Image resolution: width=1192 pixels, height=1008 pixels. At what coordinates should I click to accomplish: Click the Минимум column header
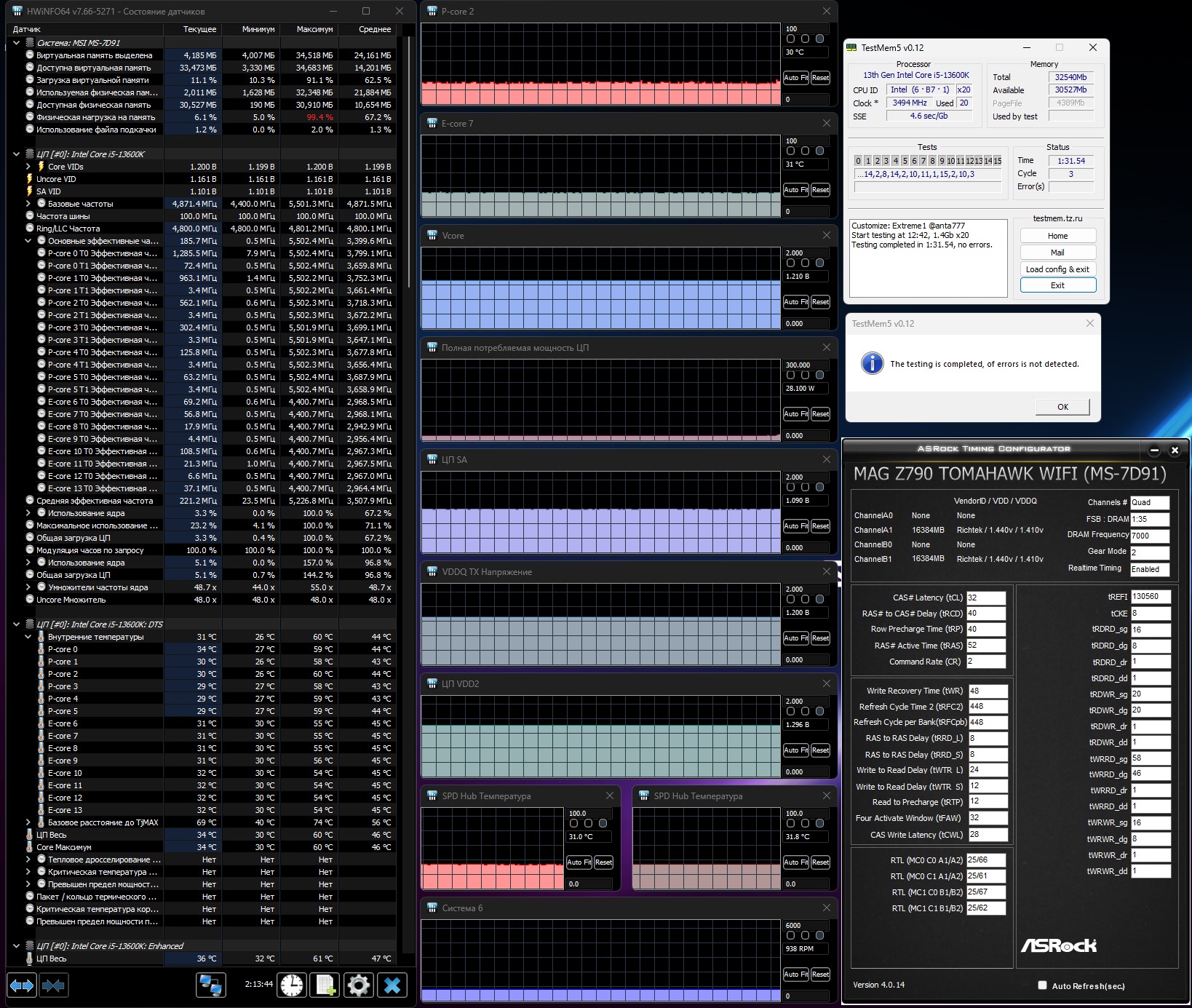[x=258, y=29]
